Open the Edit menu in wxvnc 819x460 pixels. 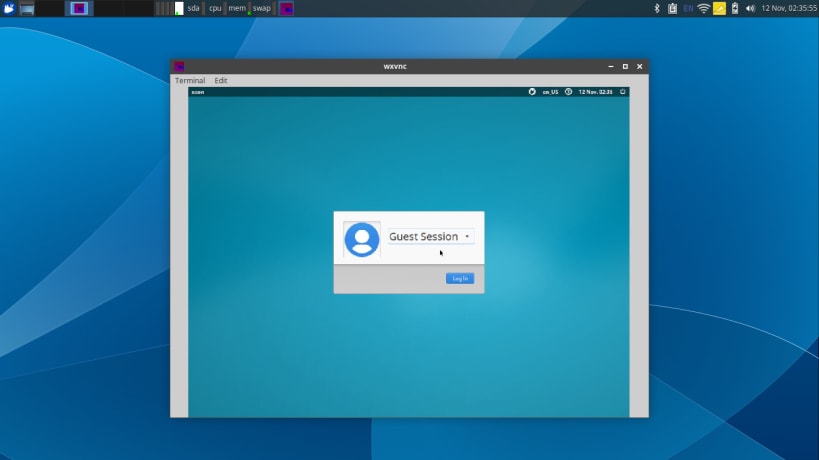(220, 80)
